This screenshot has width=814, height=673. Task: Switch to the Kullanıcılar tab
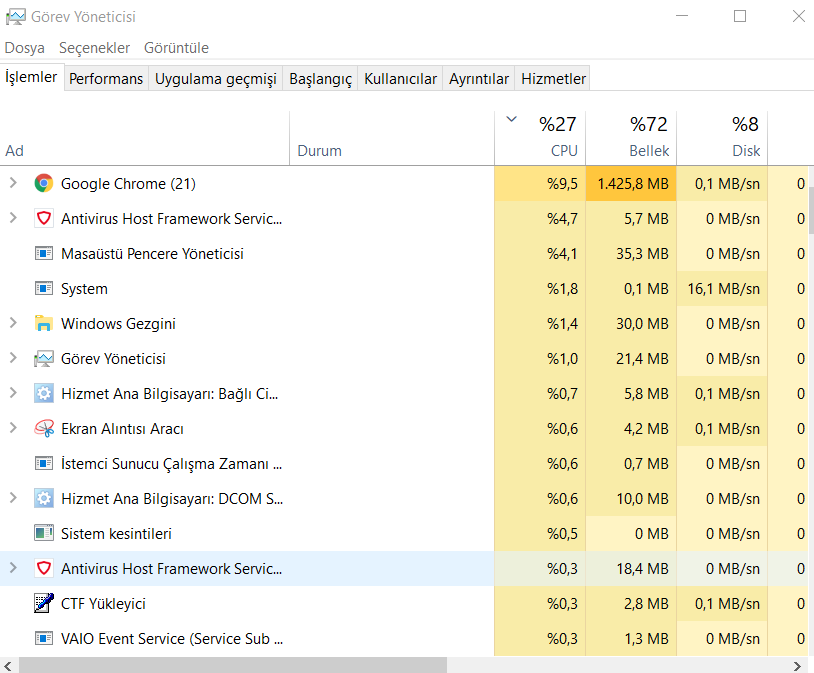coord(400,78)
